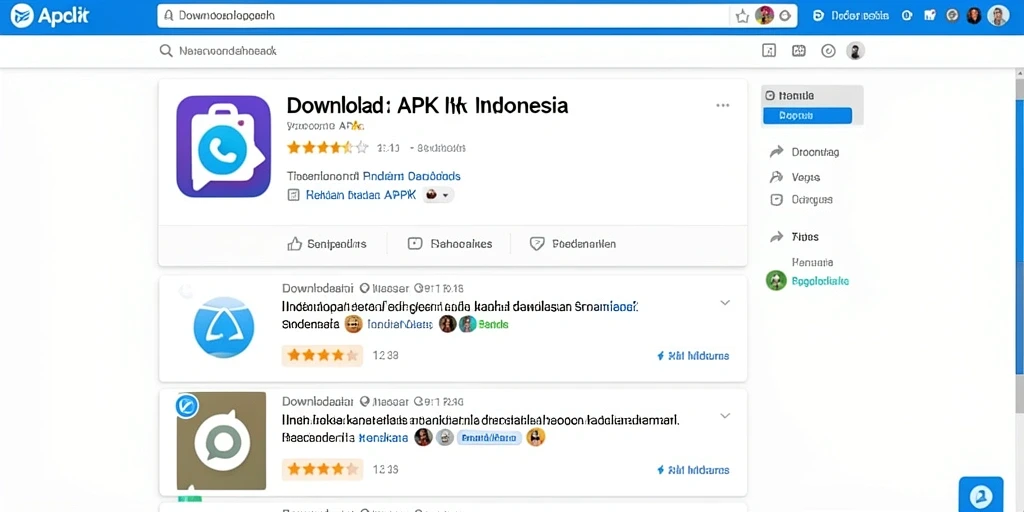Click the thumbs-up 'Senipadms' button

click(x=327, y=244)
